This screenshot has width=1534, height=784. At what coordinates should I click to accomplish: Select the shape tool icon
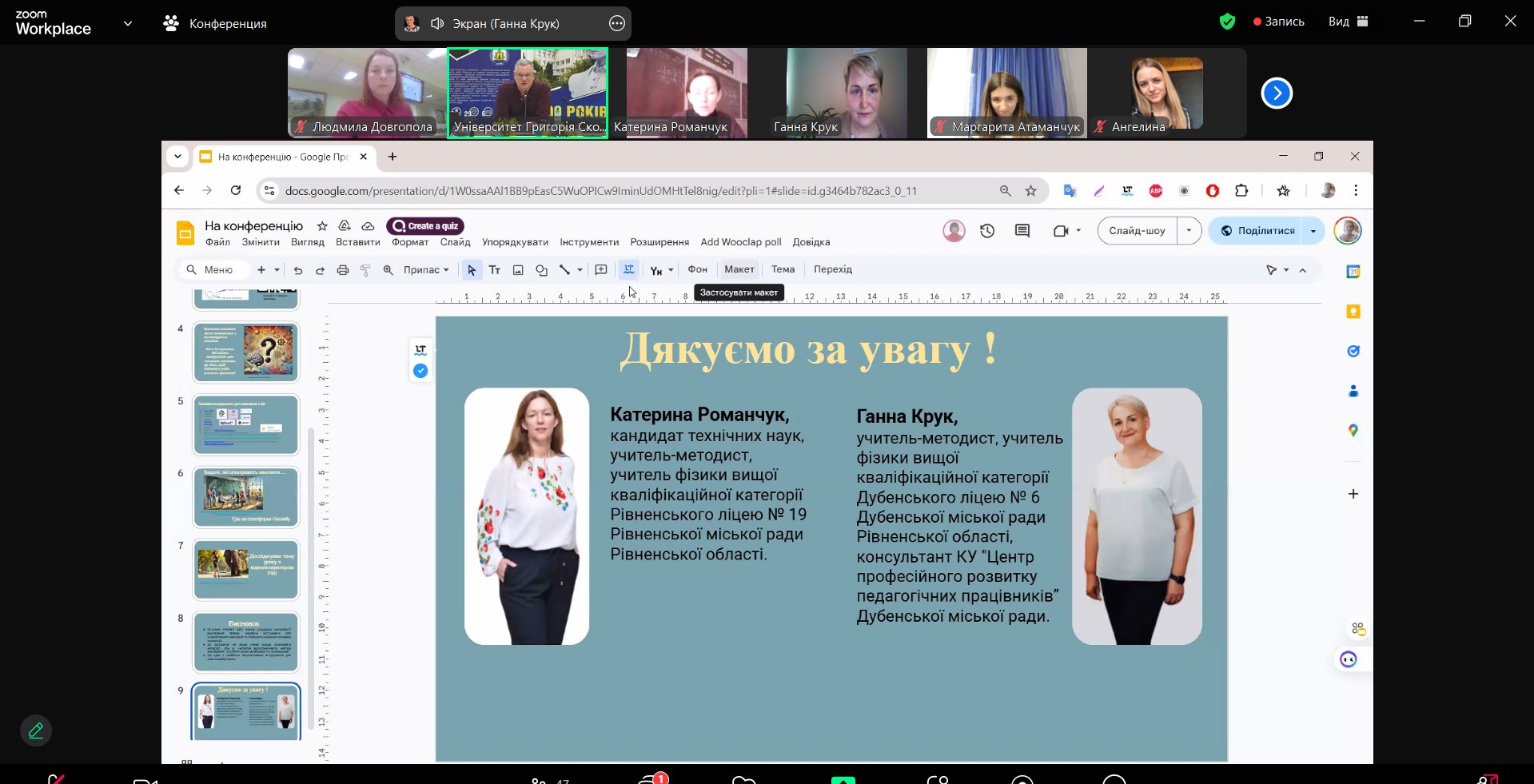541,270
